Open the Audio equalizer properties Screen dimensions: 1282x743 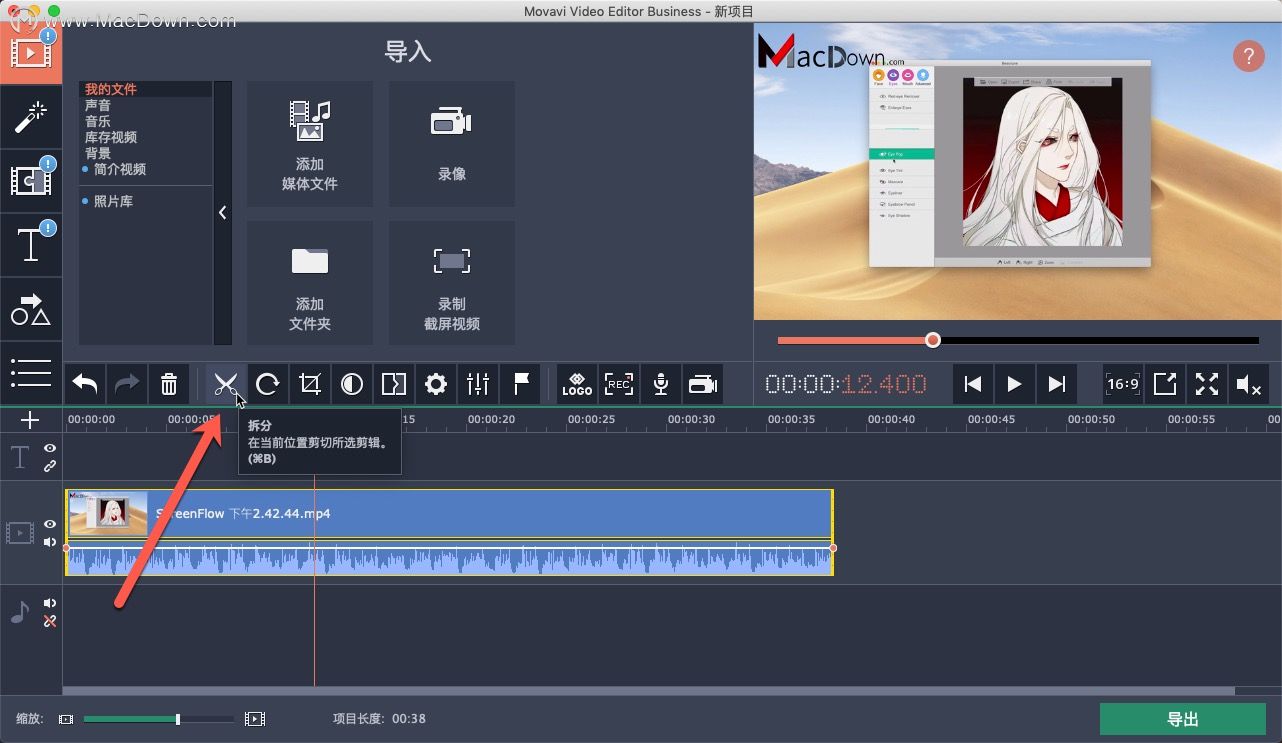point(478,384)
